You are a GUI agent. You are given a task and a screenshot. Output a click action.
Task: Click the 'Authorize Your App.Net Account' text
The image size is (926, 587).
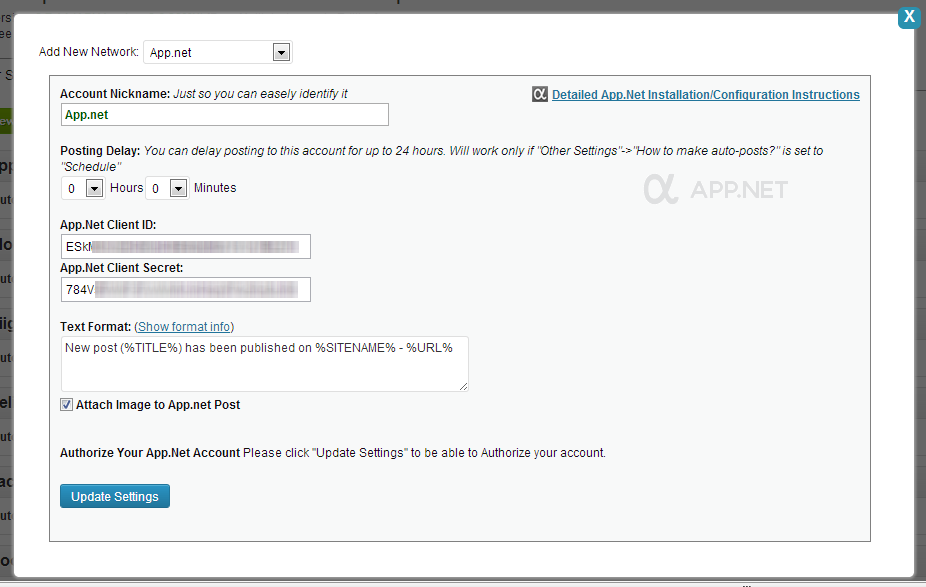pos(150,452)
